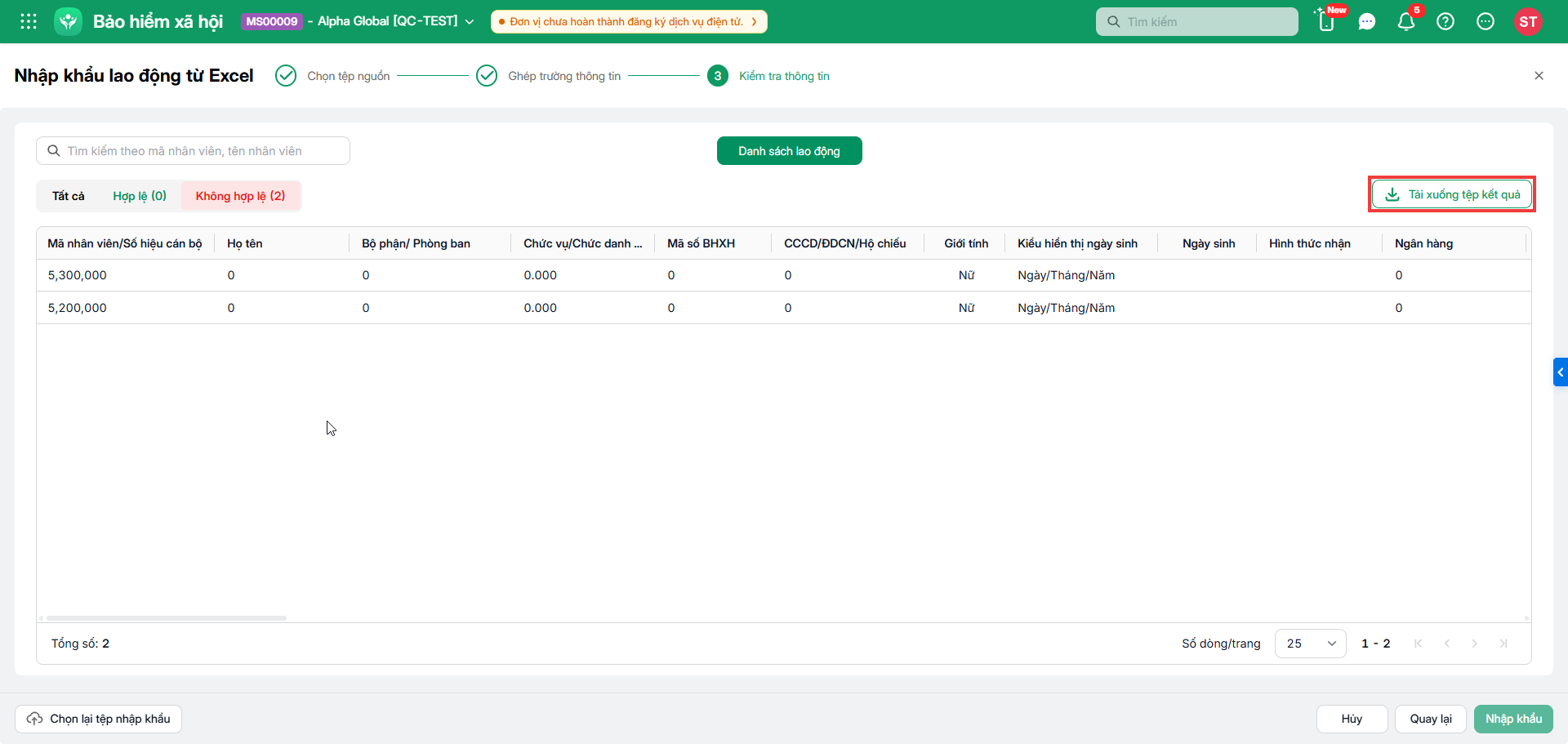
Task: Click the Ngày sinh column header
Action: 1209,243
